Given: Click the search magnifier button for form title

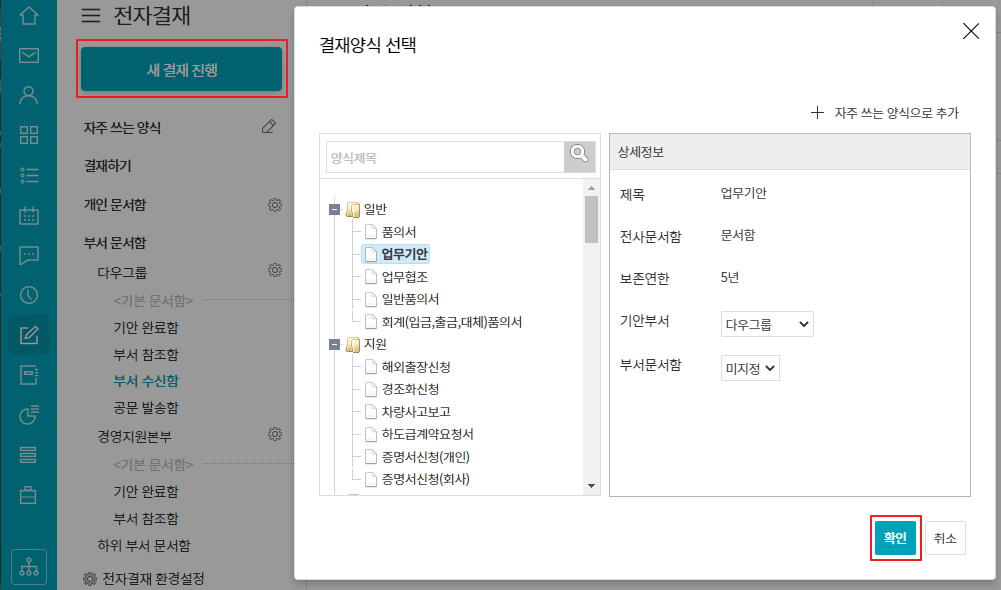Looking at the screenshot, I should tap(578, 154).
